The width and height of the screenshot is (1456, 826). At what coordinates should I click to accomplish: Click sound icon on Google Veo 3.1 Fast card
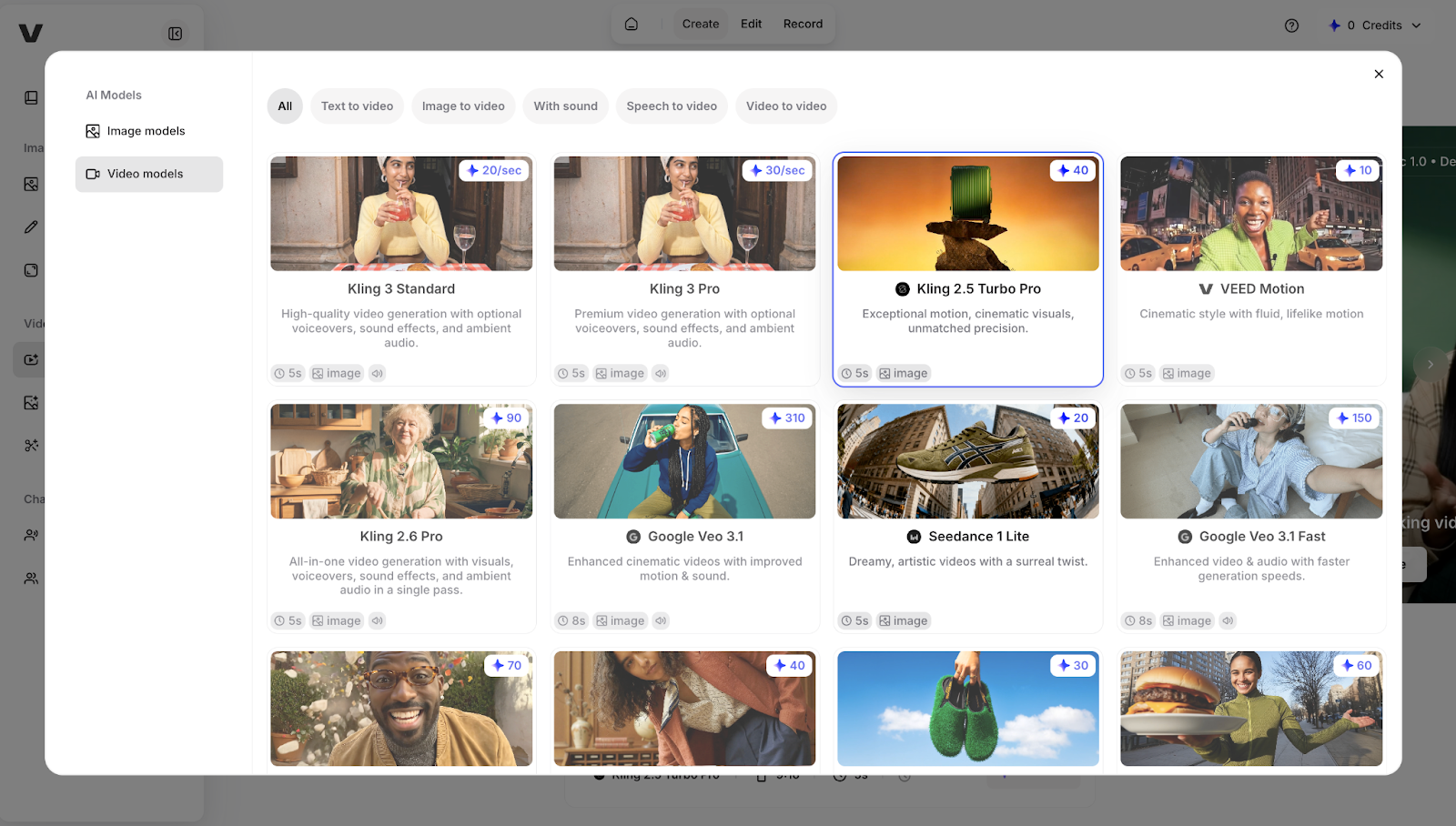1228,620
